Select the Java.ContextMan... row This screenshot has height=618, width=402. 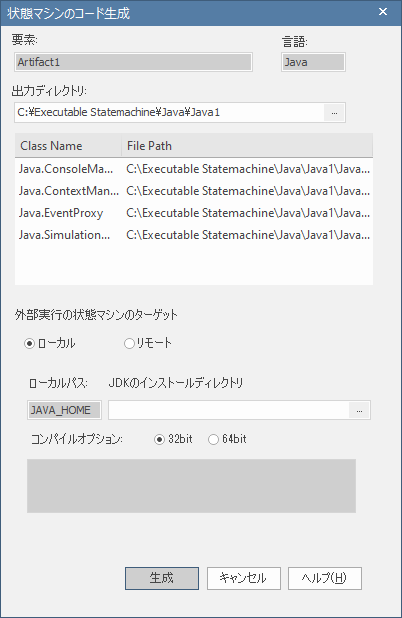coord(194,191)
